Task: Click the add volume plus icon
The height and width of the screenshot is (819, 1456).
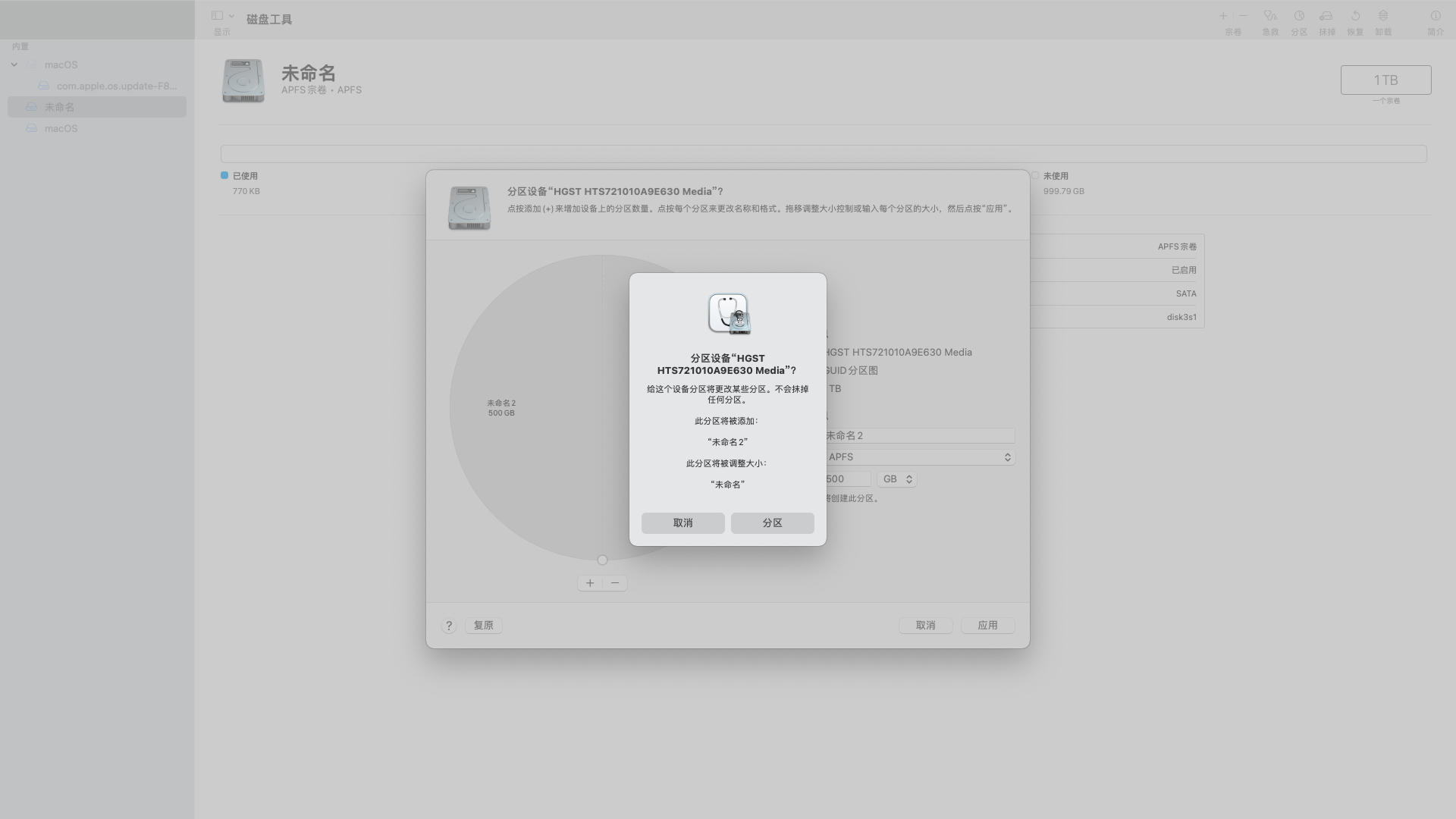Action: [1223, 16]
